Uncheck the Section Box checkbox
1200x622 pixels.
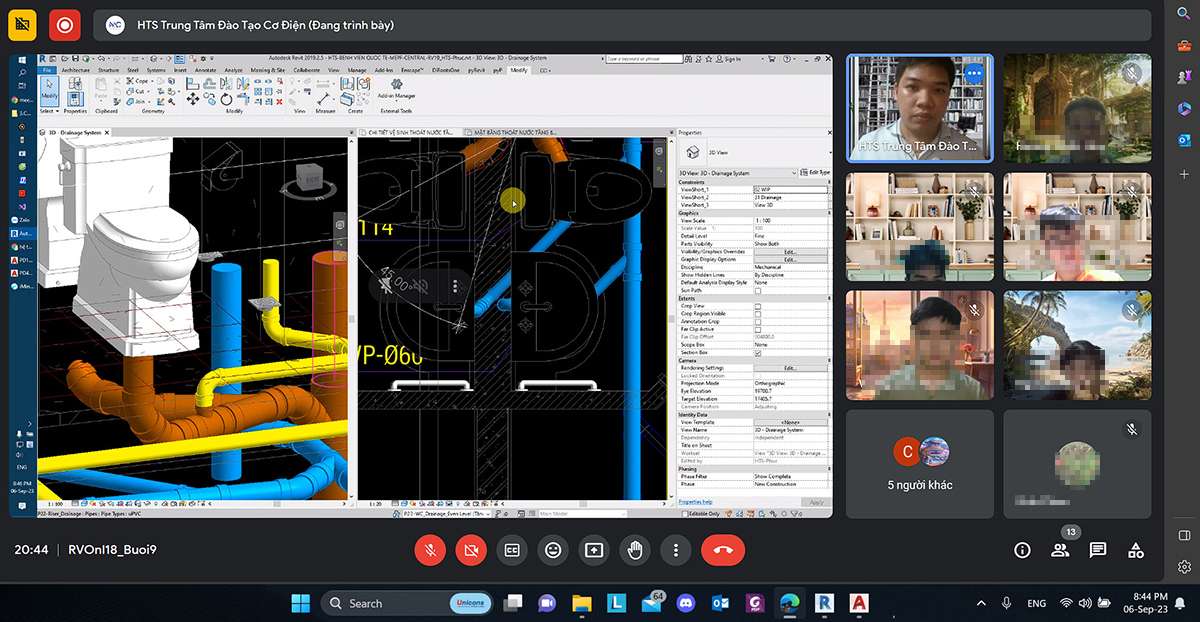758,353
